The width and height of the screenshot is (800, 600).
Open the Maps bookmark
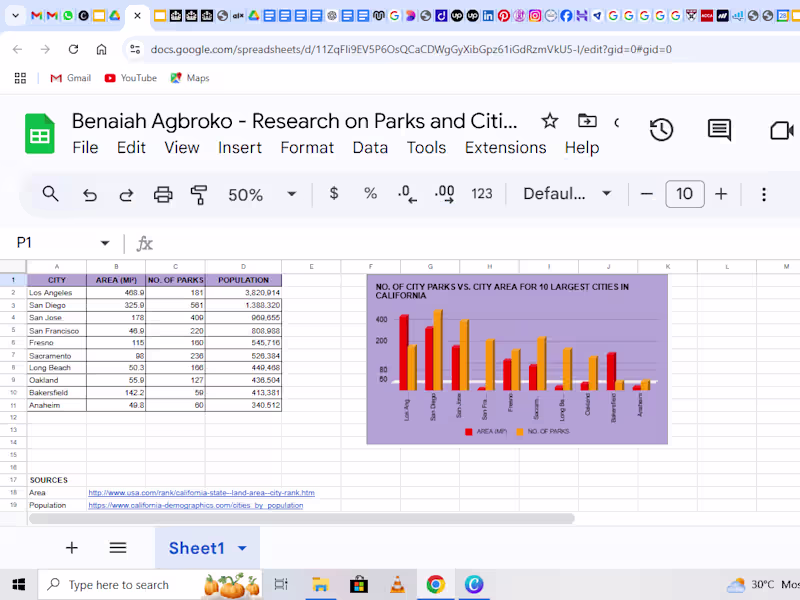(190, 78)
